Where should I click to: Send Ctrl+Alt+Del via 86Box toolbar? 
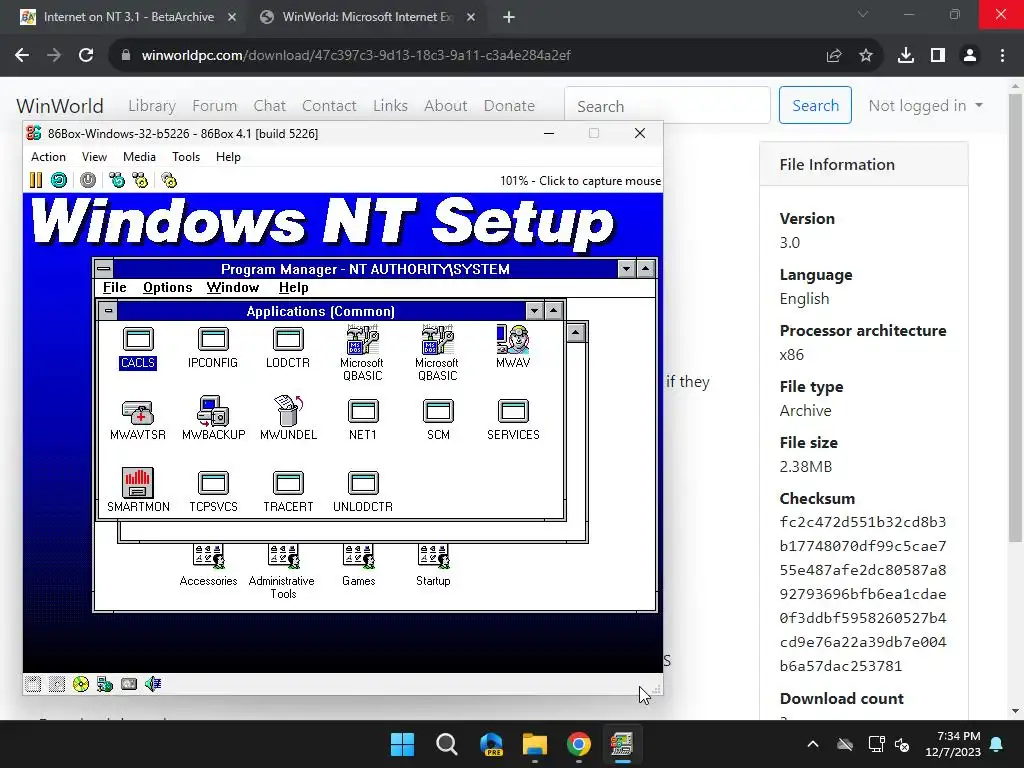(117, 180)
